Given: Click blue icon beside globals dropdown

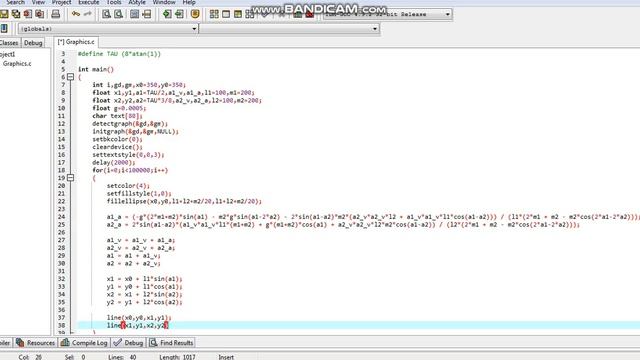Looking at the screenshot, I should 4,29.
